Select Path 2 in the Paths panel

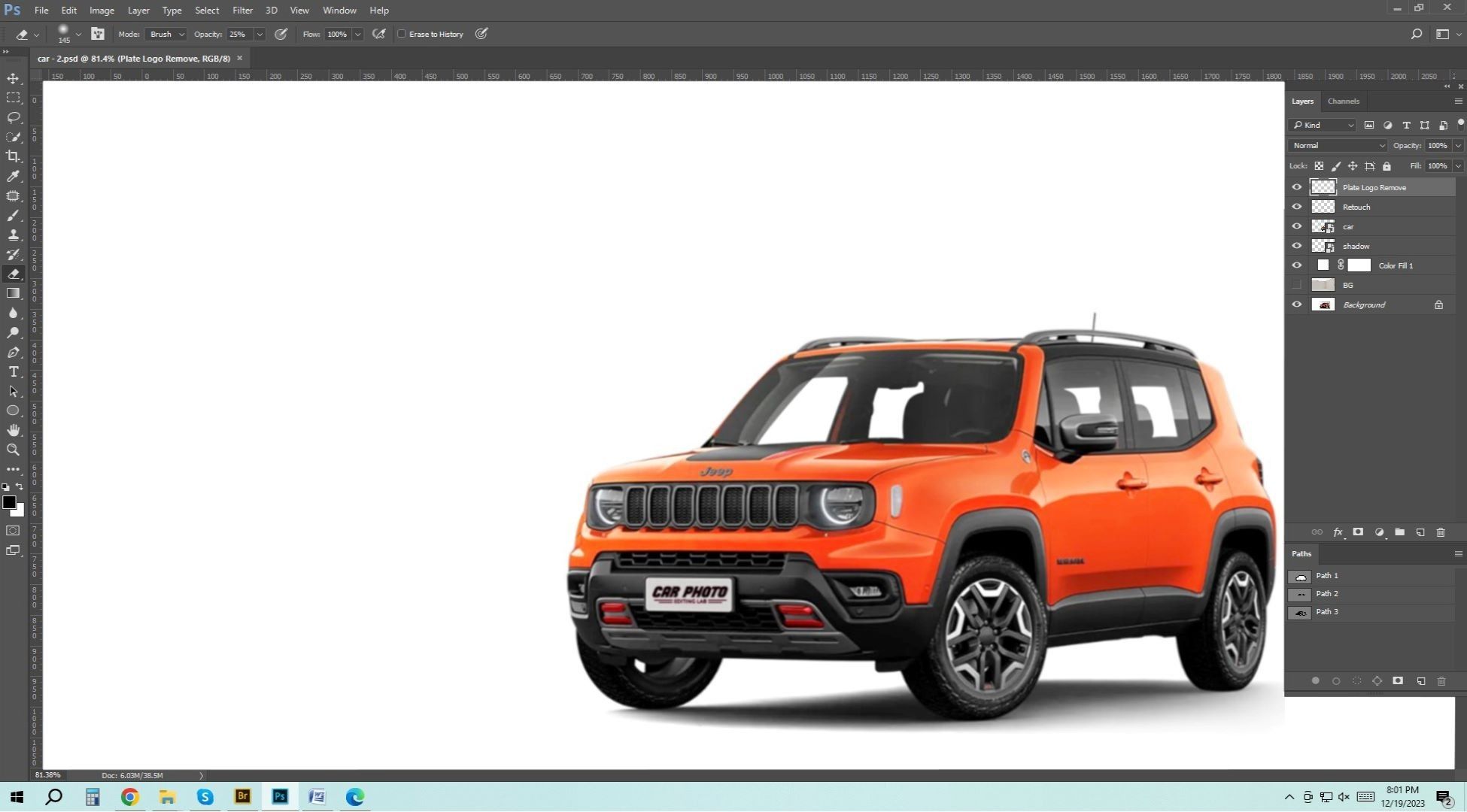(1328, 594)
